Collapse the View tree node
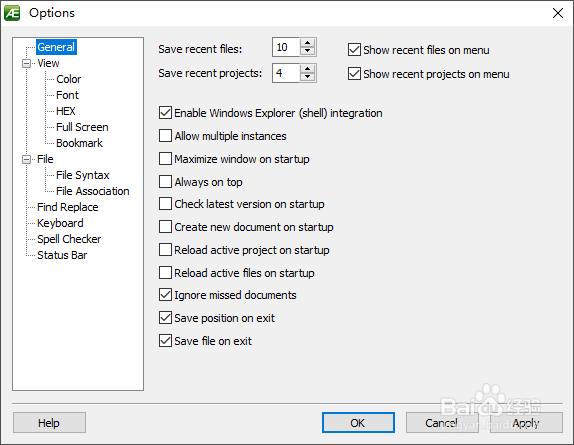 (26, 63)
